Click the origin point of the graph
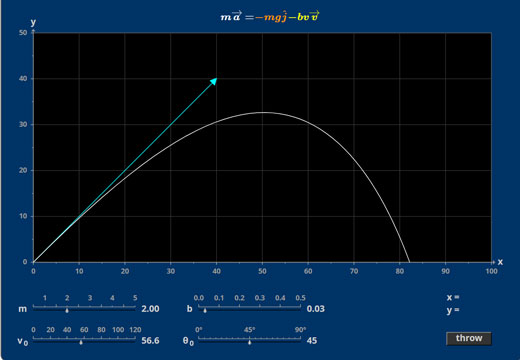The image size is (520, 360). coord(33,262)
